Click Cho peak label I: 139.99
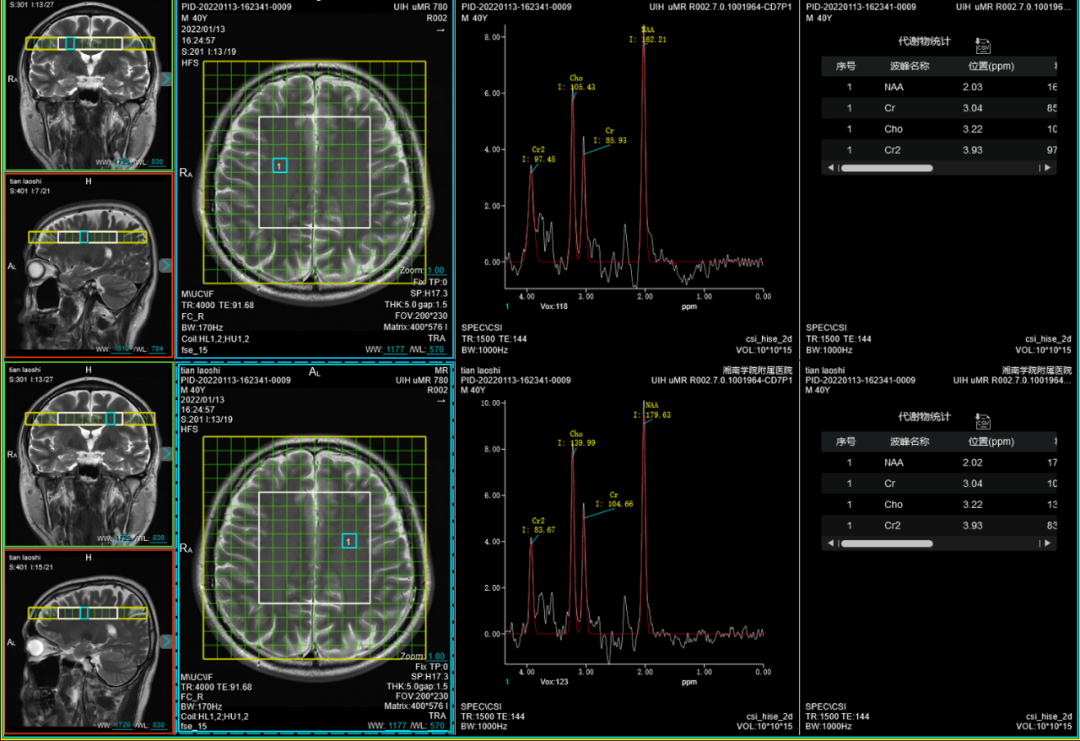This screenshot has width=1080, height=741. tap(577, 443)
